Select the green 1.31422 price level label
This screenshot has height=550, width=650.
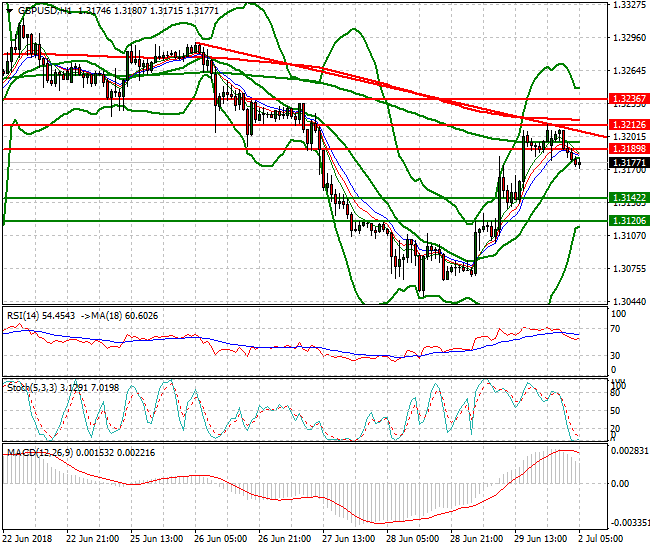[x=629, y=198]
